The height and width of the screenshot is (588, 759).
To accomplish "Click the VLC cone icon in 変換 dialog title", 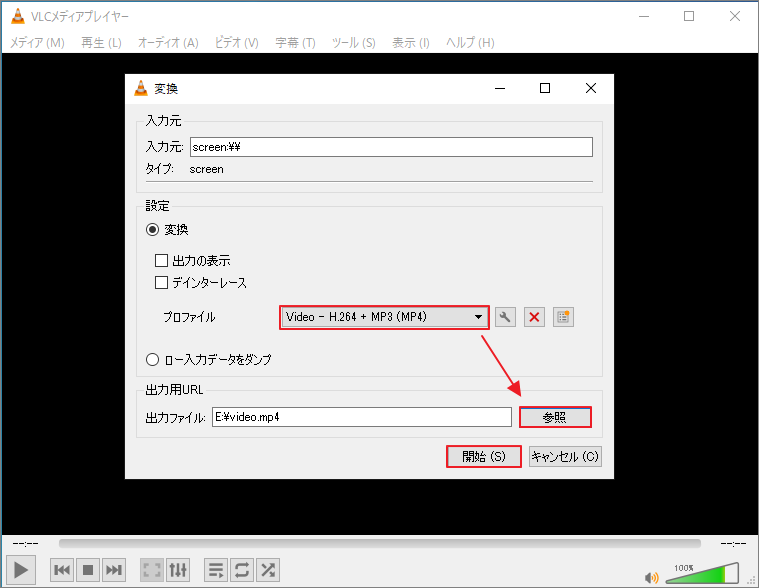I will coord(140,88).
